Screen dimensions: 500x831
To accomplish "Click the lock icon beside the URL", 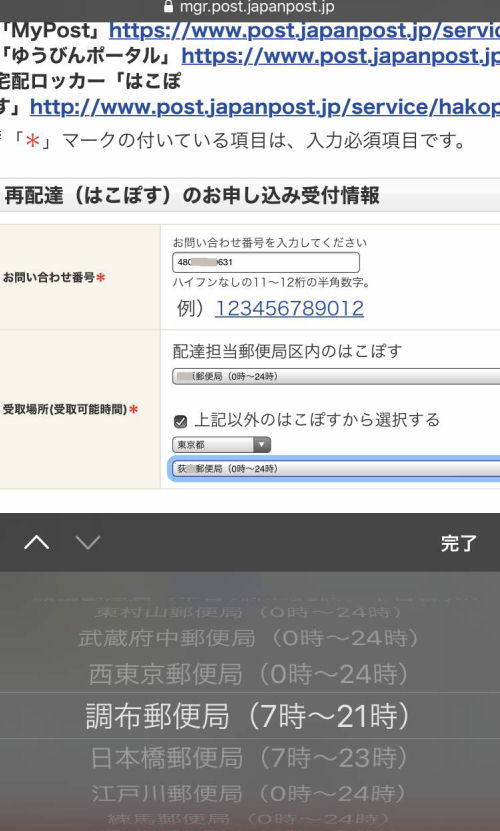I will (x=169, y=7).
